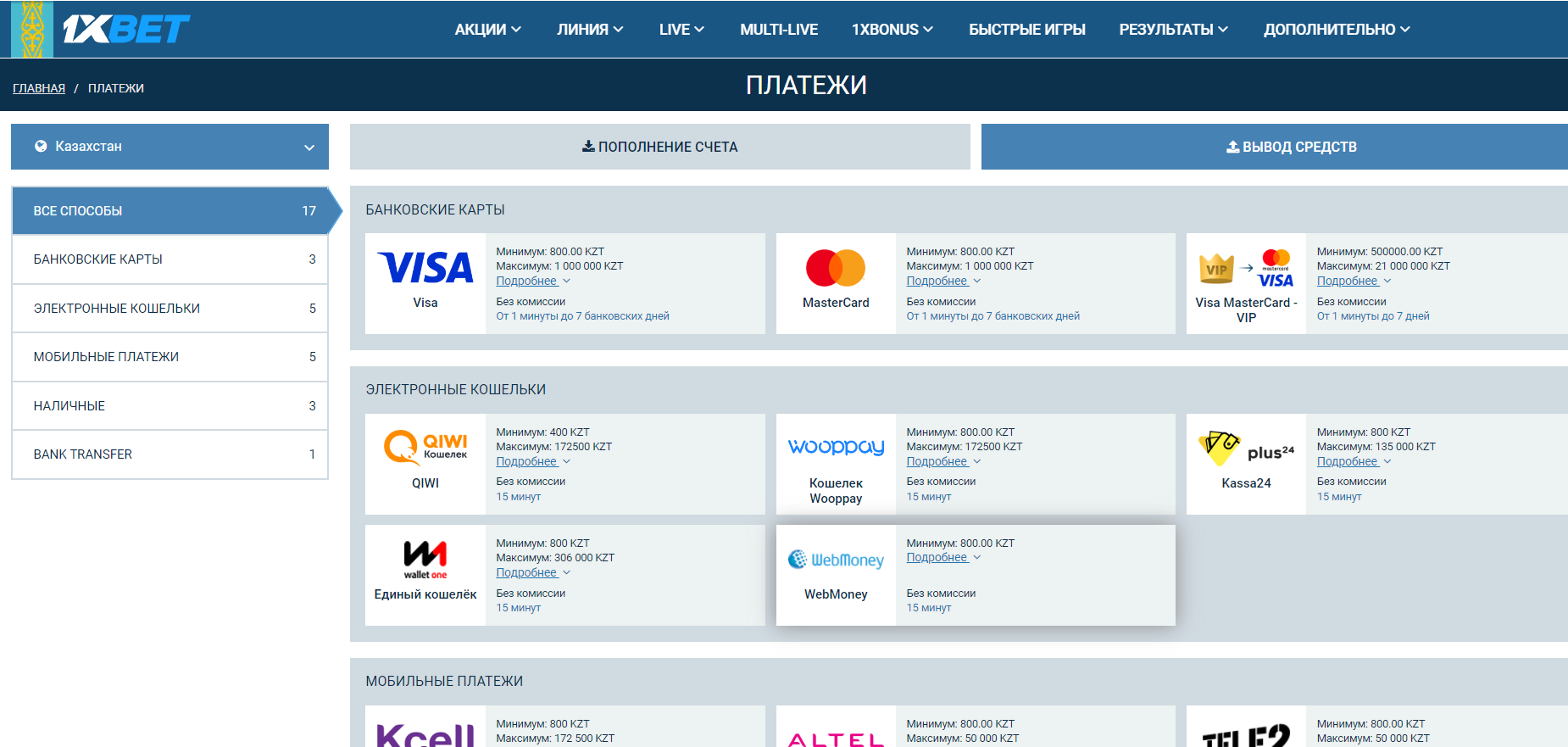Filter by НАЛИЧНЫЕ in the sidebar
The height and width of the screenshot is (747, 1568).
point(170,406)
